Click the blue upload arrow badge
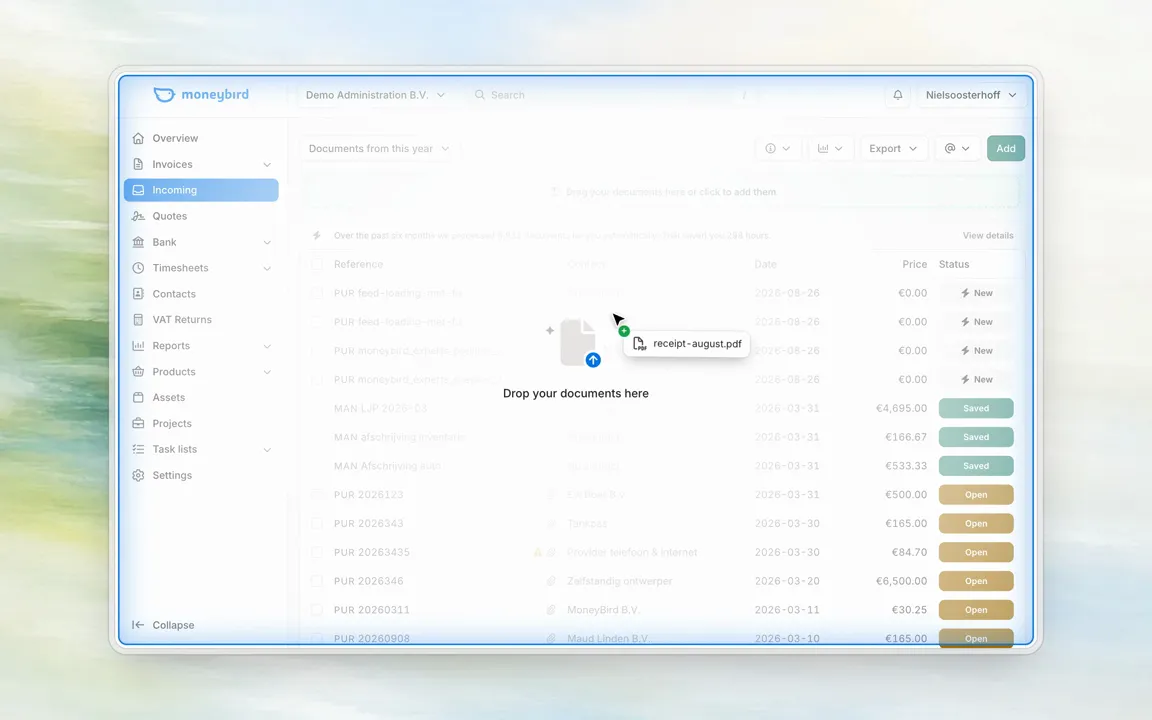This screenshot has width=1152, height=720. tap(593, 360)
